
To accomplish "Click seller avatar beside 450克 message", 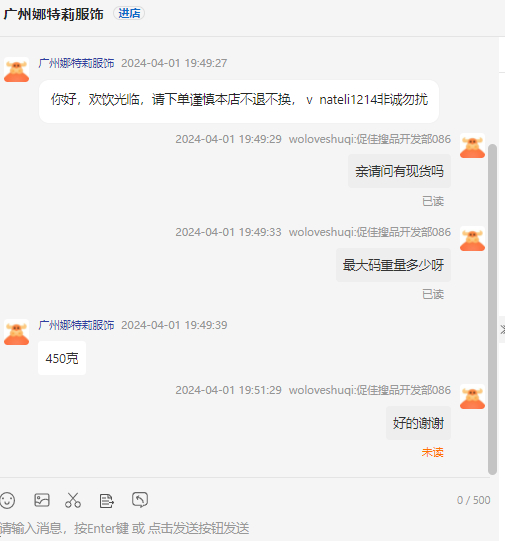I will pos(16,332).
